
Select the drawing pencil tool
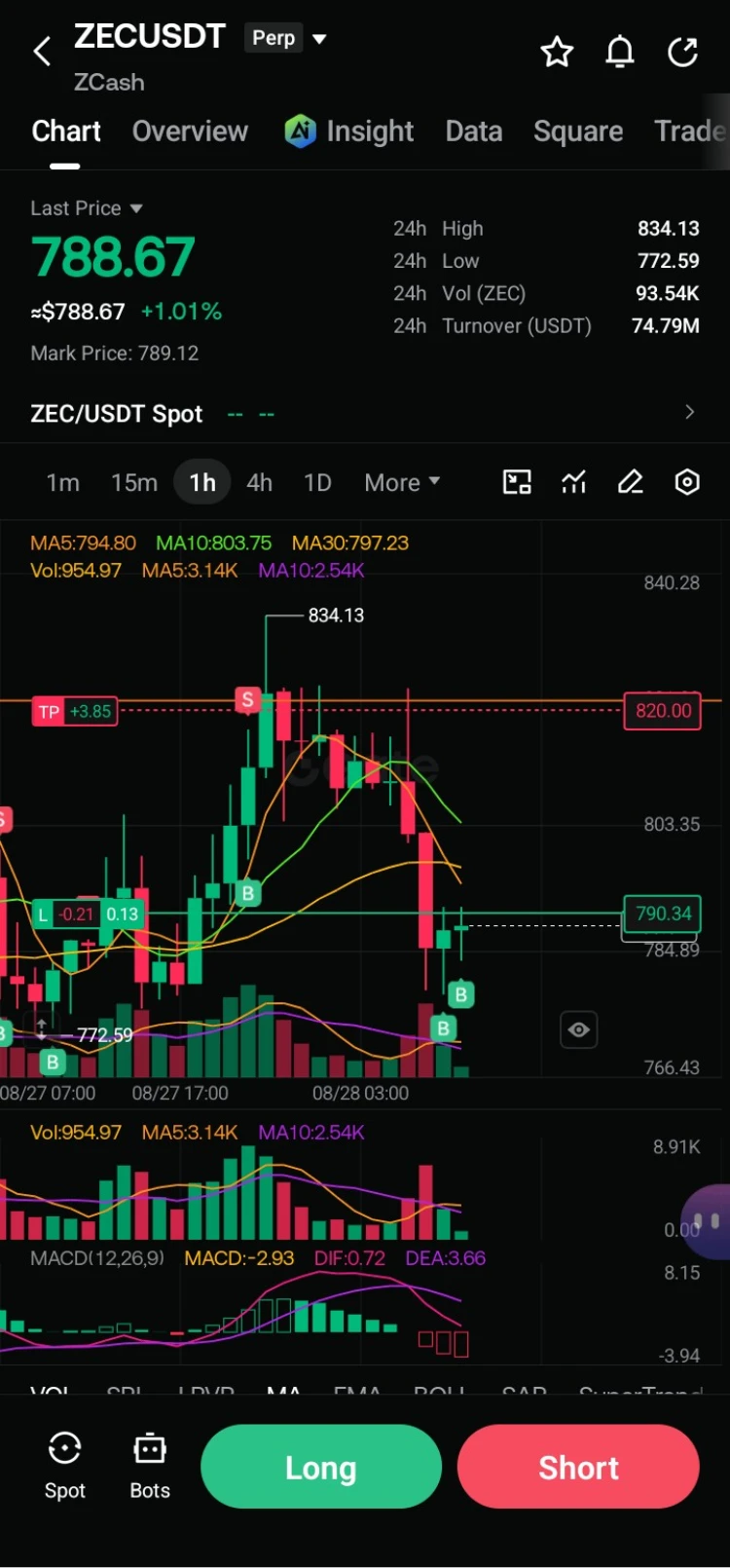point(631,482)
